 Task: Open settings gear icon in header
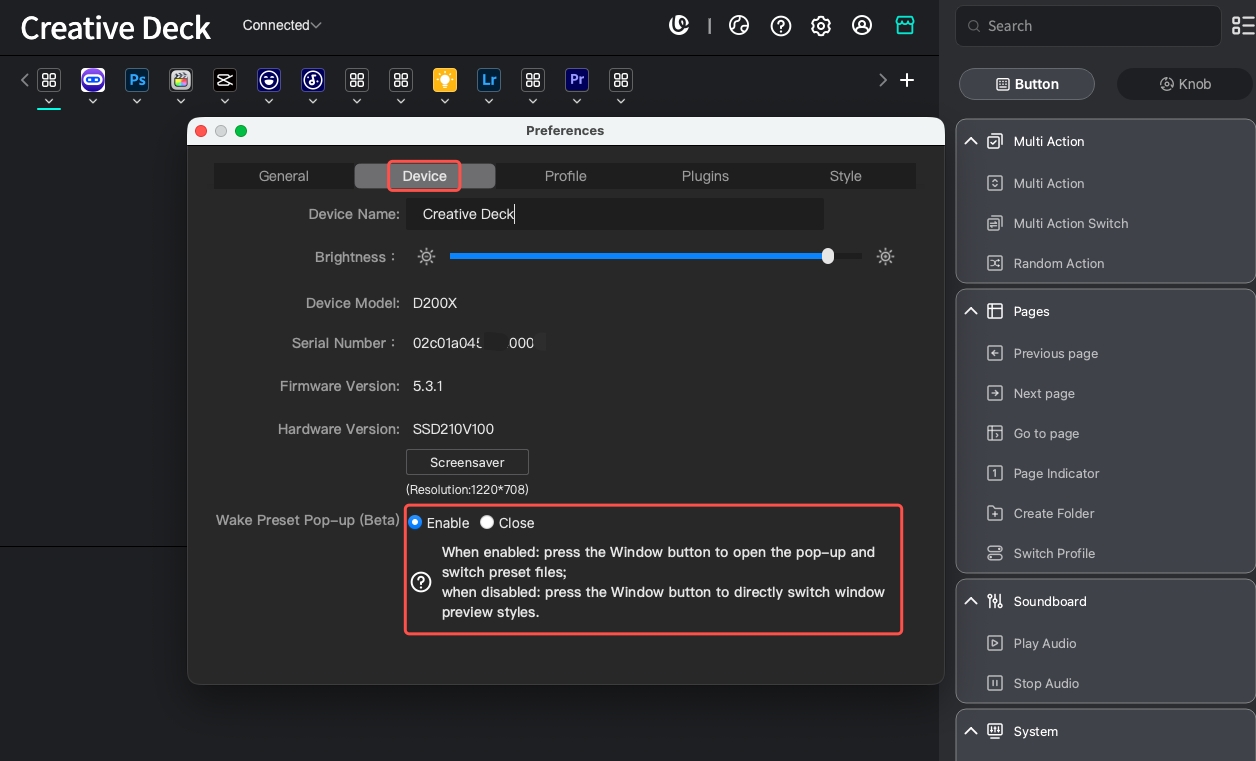tap(821, 26)
